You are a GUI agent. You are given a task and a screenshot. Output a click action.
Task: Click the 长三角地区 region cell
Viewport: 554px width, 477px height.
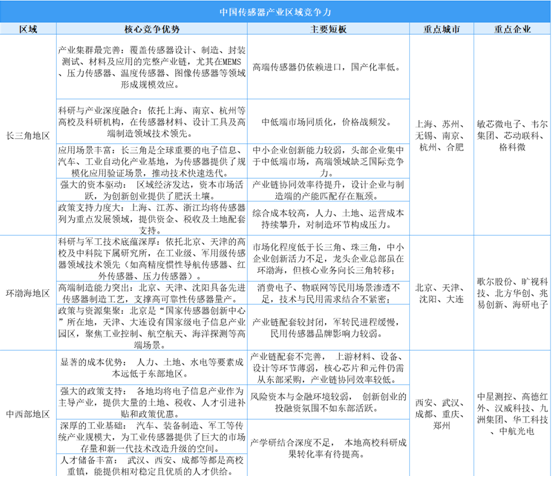(28, 135)
